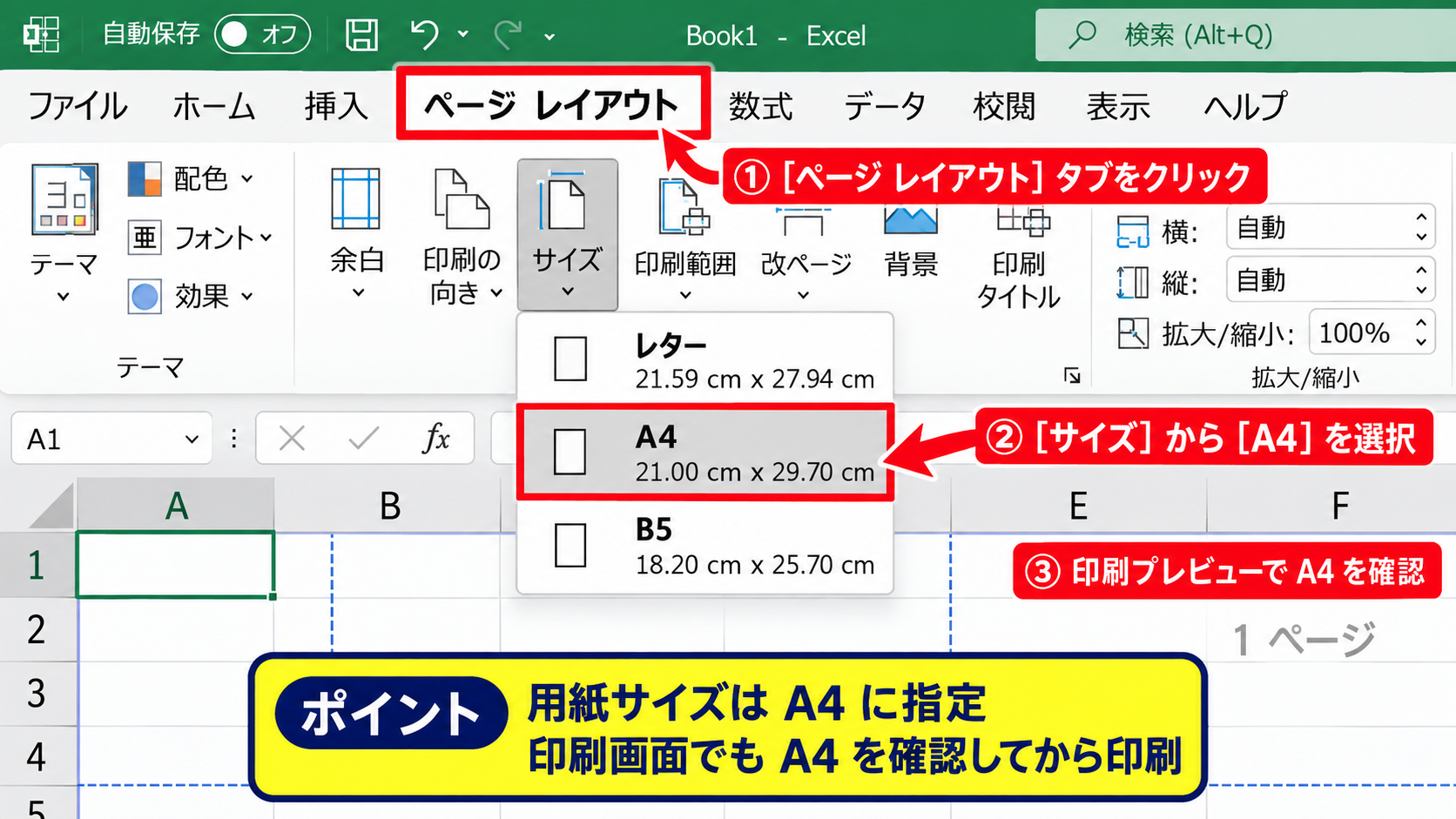The height and width of the screenshot is (819, 1456).
Task: Click the cancel X formula bar icon
Action: click(292, 438)
